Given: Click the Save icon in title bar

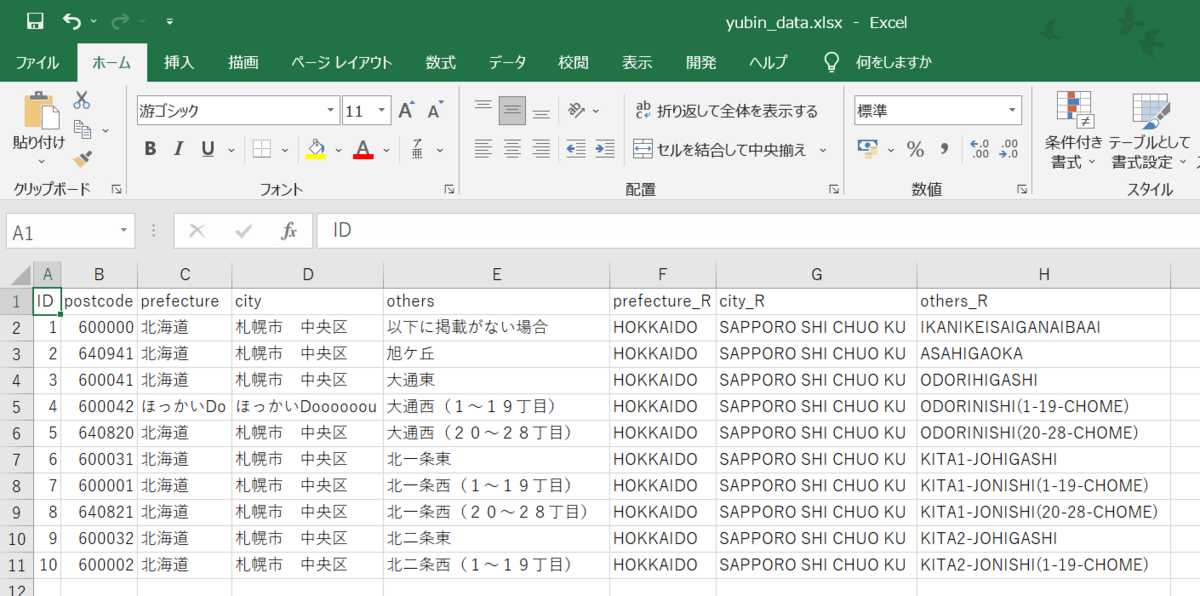Looking at the screenshot, I should (x=35, y=21).
